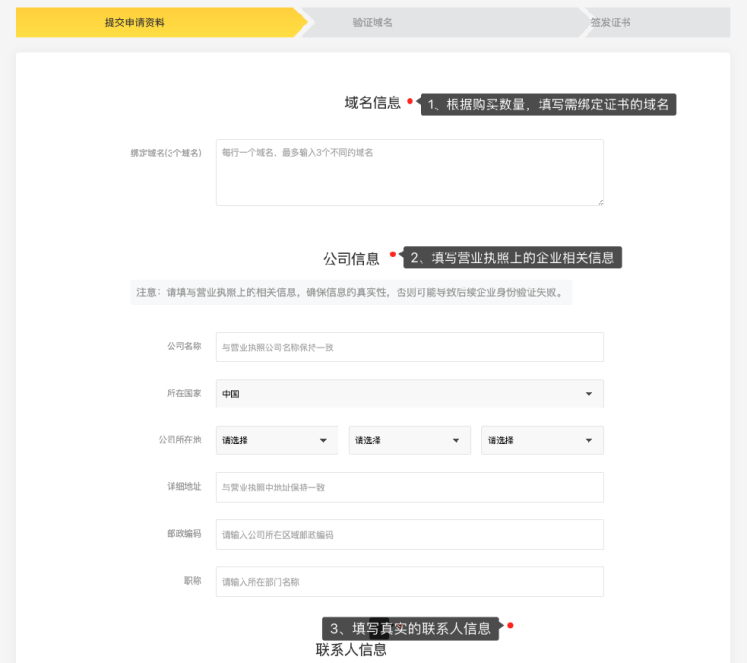Click the 注意 notice text about 营业执照
The image size is (747, 663).
pos(351,293)
